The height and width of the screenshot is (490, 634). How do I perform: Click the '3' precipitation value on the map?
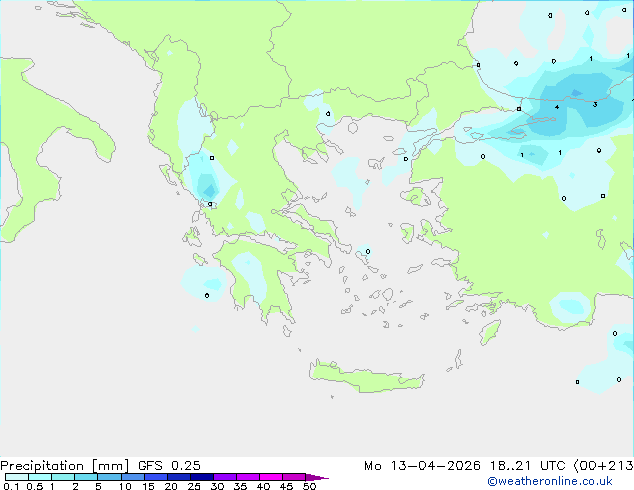pos(595,105)
